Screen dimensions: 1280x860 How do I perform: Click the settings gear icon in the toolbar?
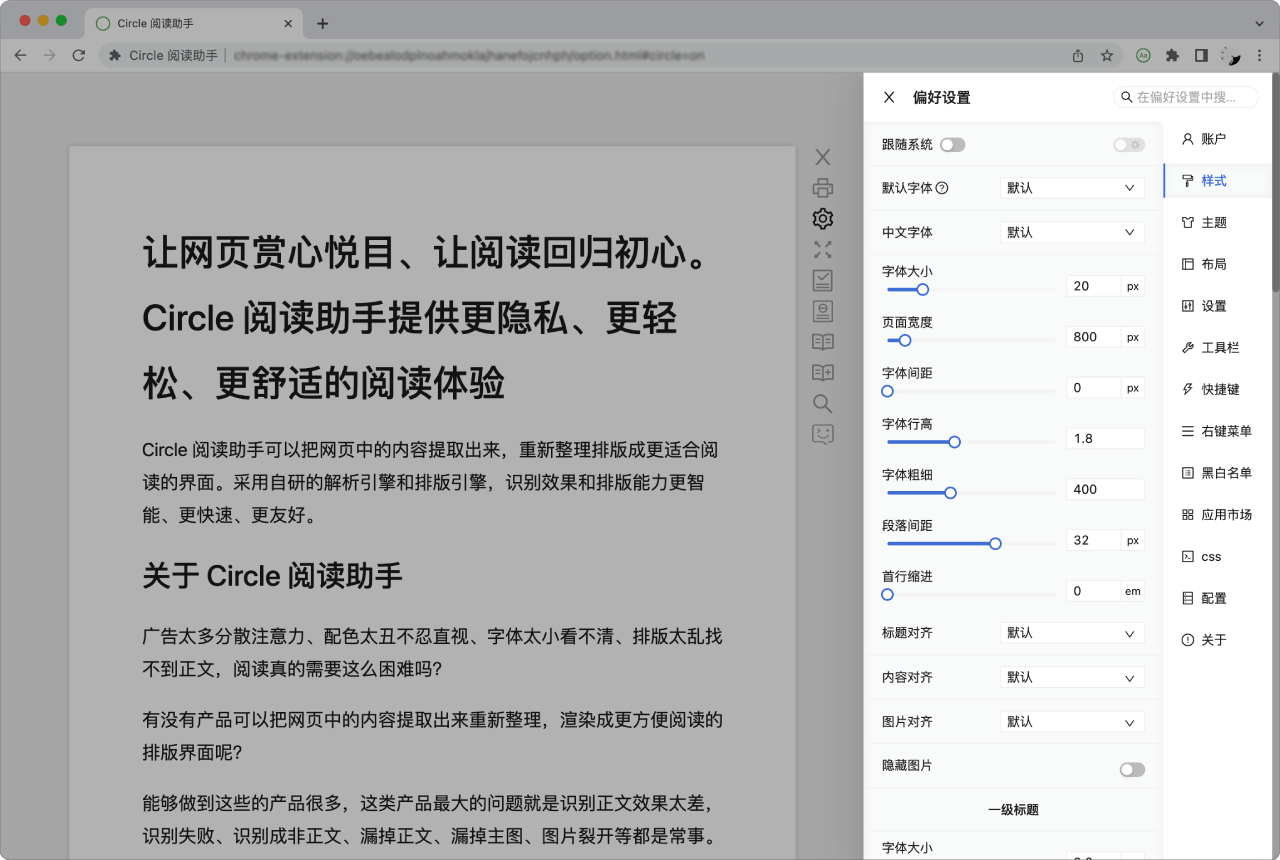tap(822, 218)
